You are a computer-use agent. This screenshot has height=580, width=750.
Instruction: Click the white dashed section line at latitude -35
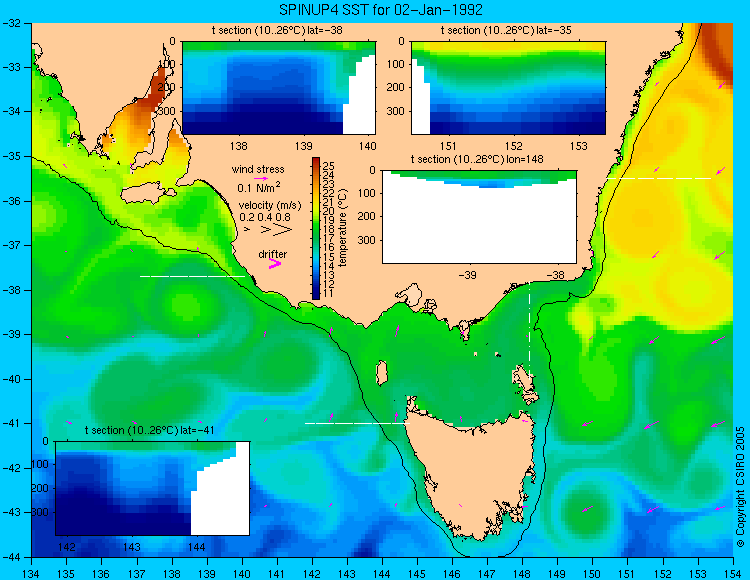pyautogui.click(x=659, y=178)
